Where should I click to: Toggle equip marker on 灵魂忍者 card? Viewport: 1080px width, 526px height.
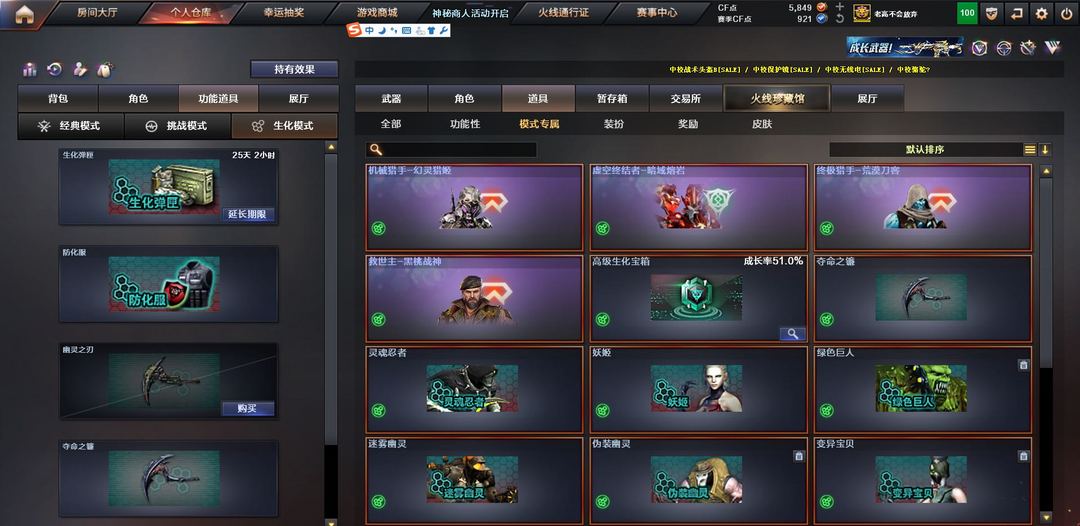[x=378, y=410]
